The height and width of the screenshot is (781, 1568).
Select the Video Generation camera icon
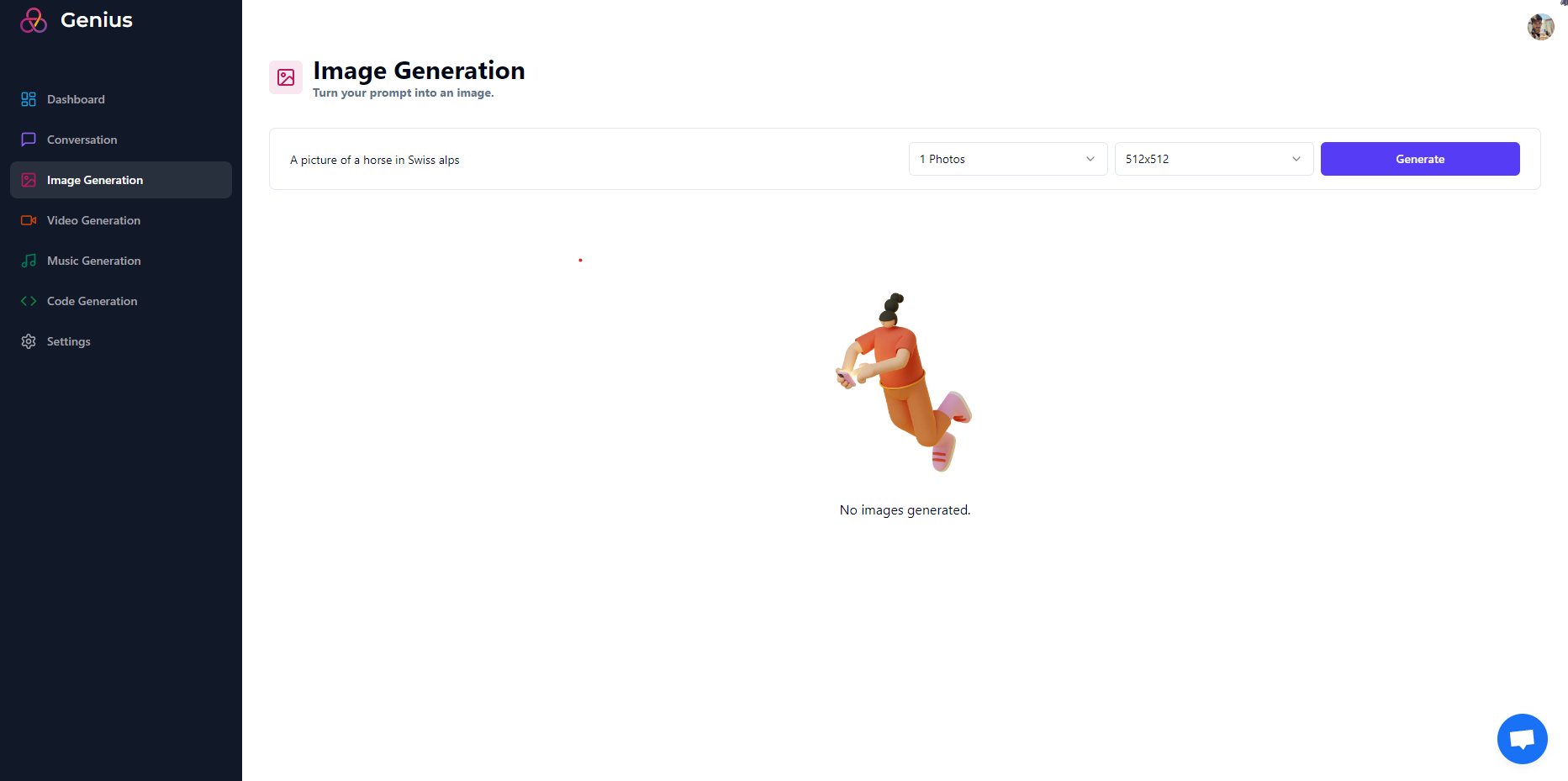28,220
